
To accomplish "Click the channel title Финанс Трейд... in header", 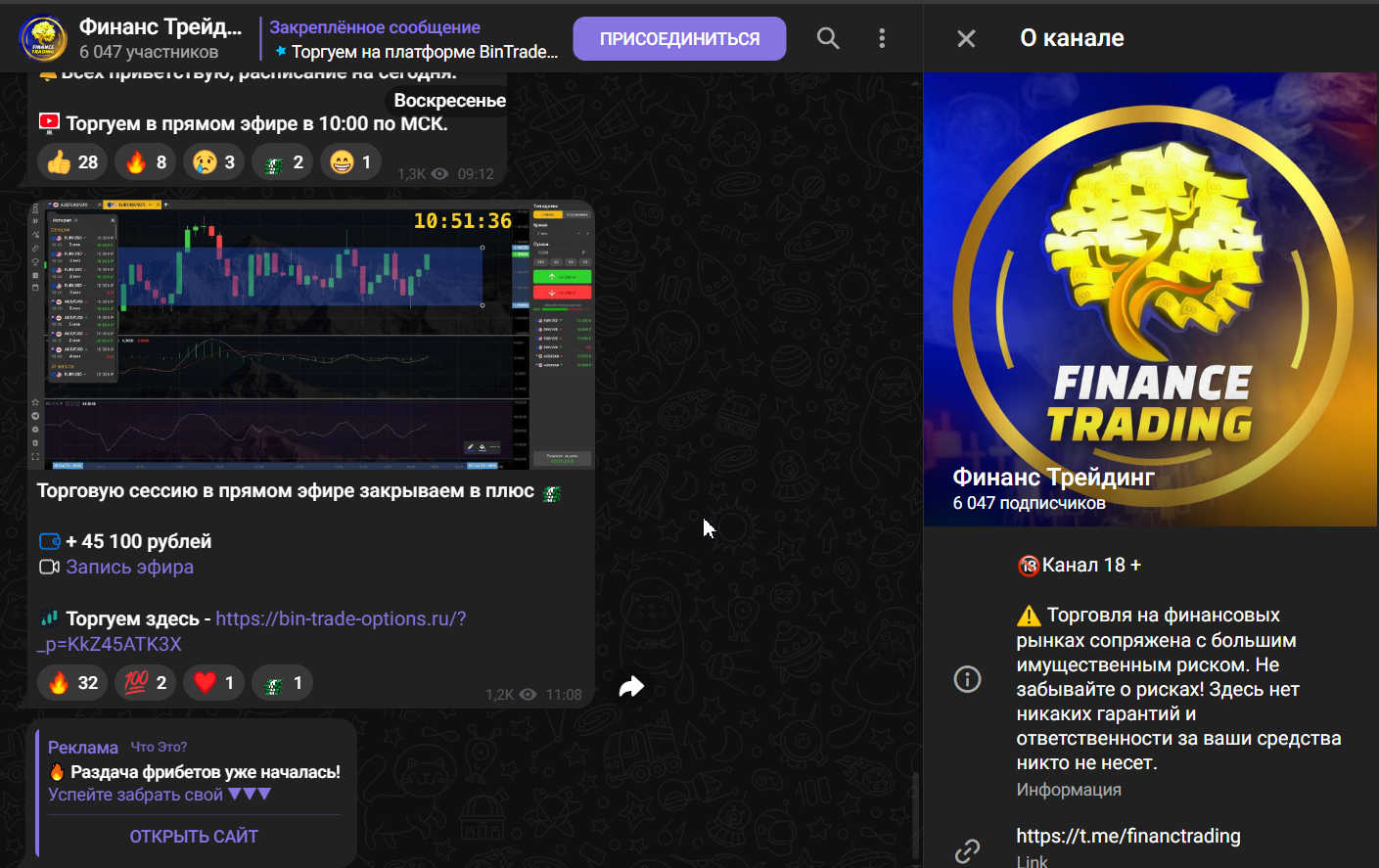I will pyautogui.click(x=161, y=26).
